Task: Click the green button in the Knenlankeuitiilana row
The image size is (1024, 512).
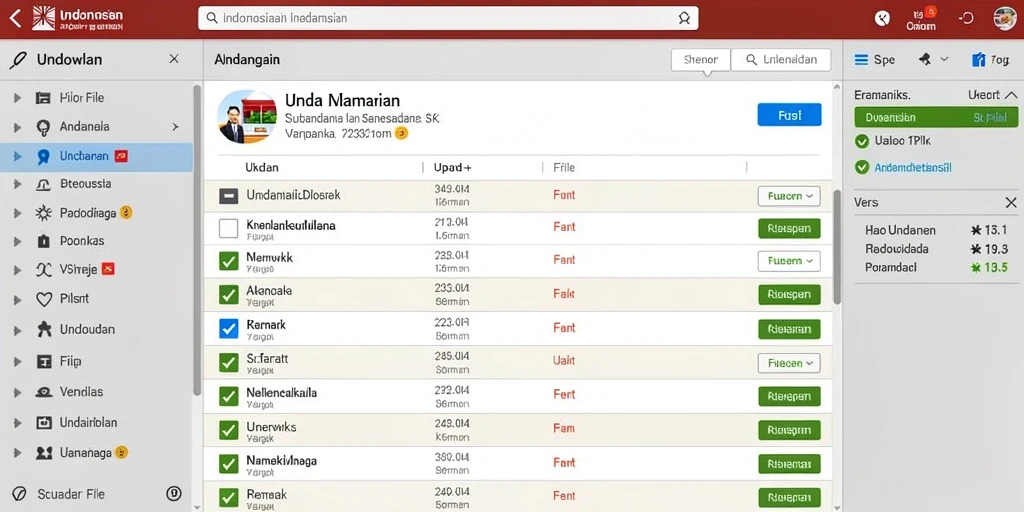Action: point(789,229)
